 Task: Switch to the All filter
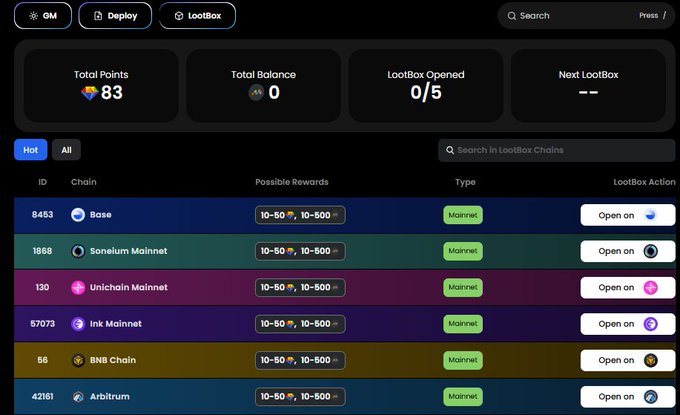66,150
